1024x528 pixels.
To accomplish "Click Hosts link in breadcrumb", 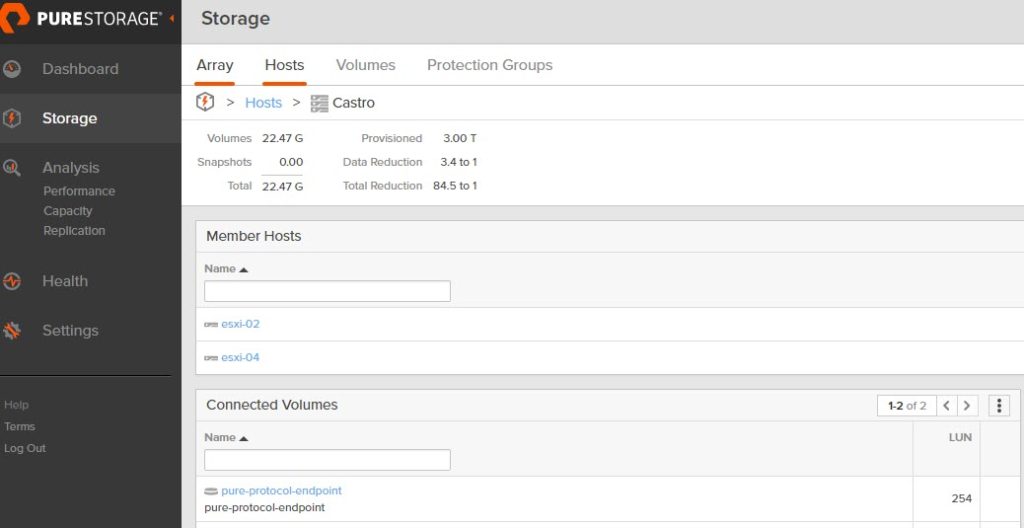I will (x=263, y=103).
